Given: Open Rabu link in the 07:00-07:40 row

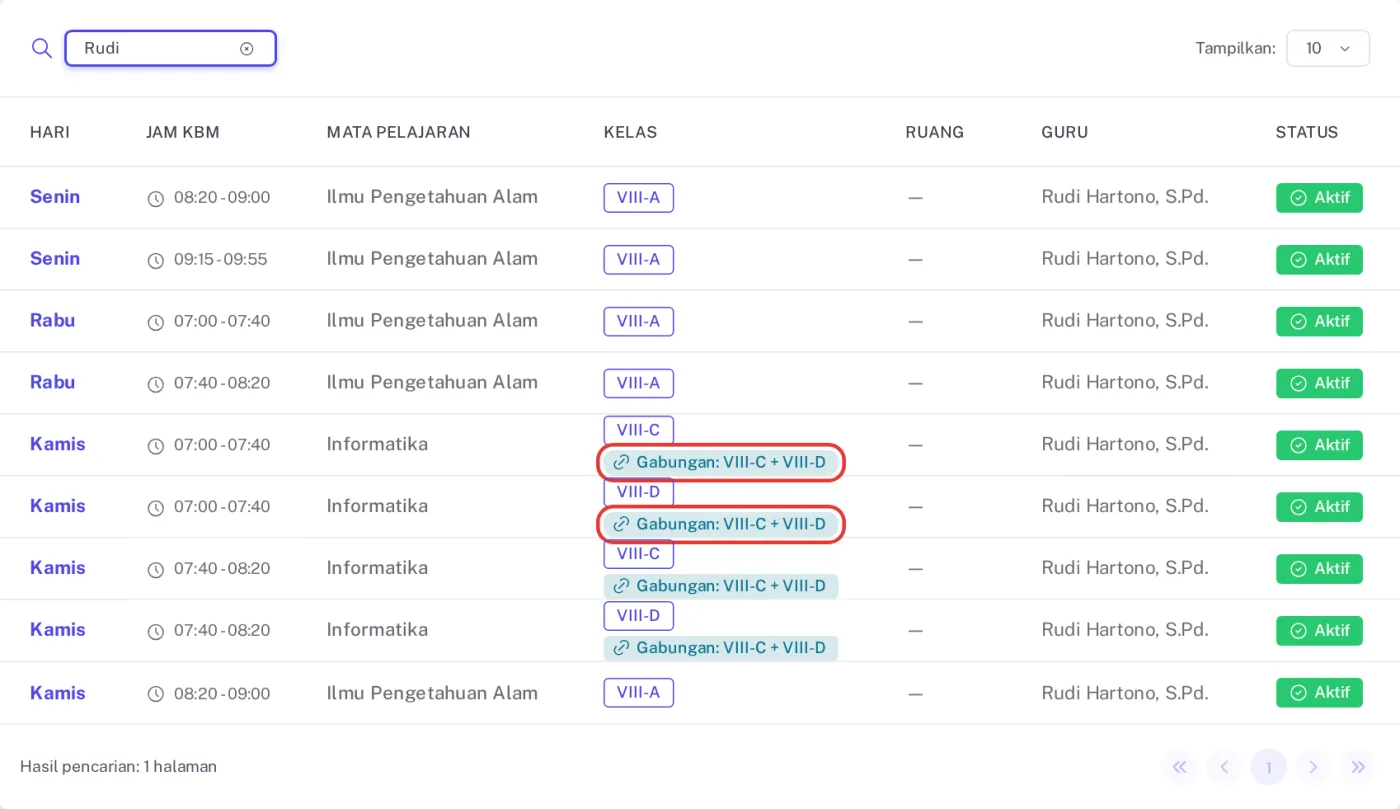Looking at the screenshot, I should click(52, 321).
